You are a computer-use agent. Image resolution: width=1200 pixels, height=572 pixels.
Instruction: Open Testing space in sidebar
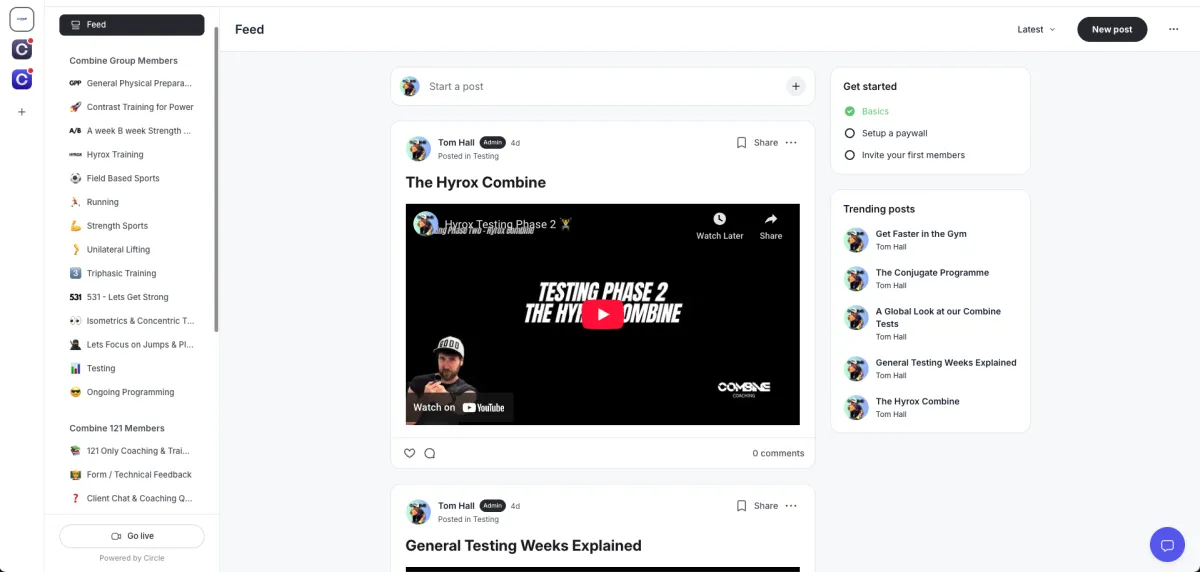coord(132,369)
